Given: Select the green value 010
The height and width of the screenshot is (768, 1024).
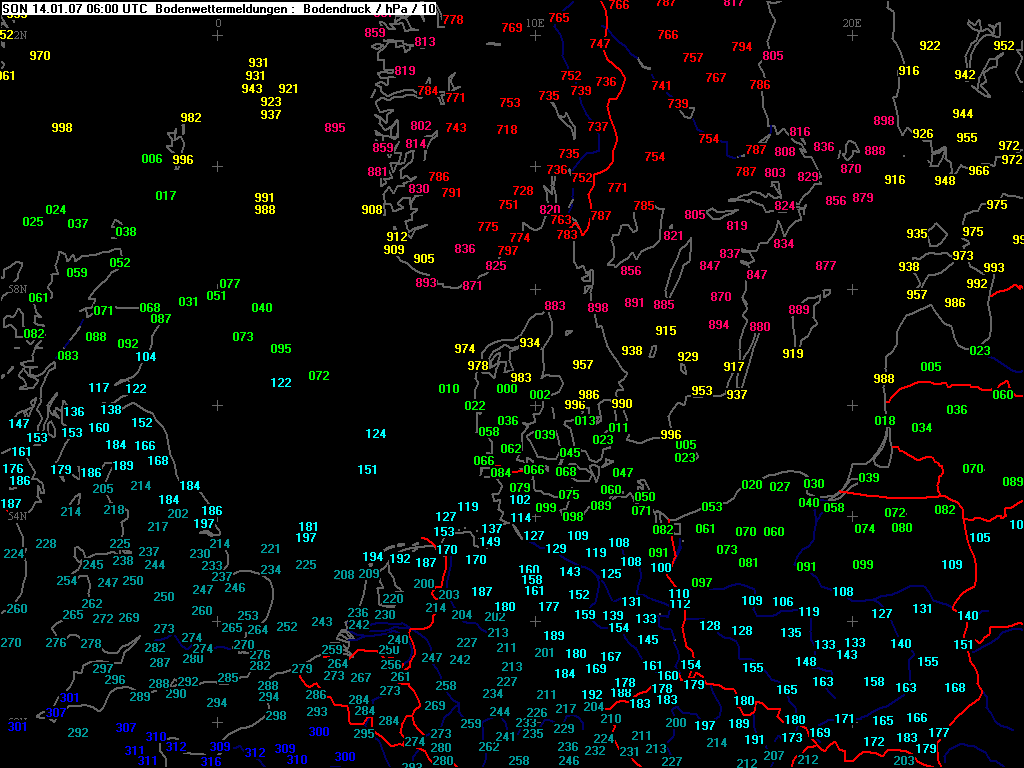Looking at the screenshot, I should (x=449, y=389).
